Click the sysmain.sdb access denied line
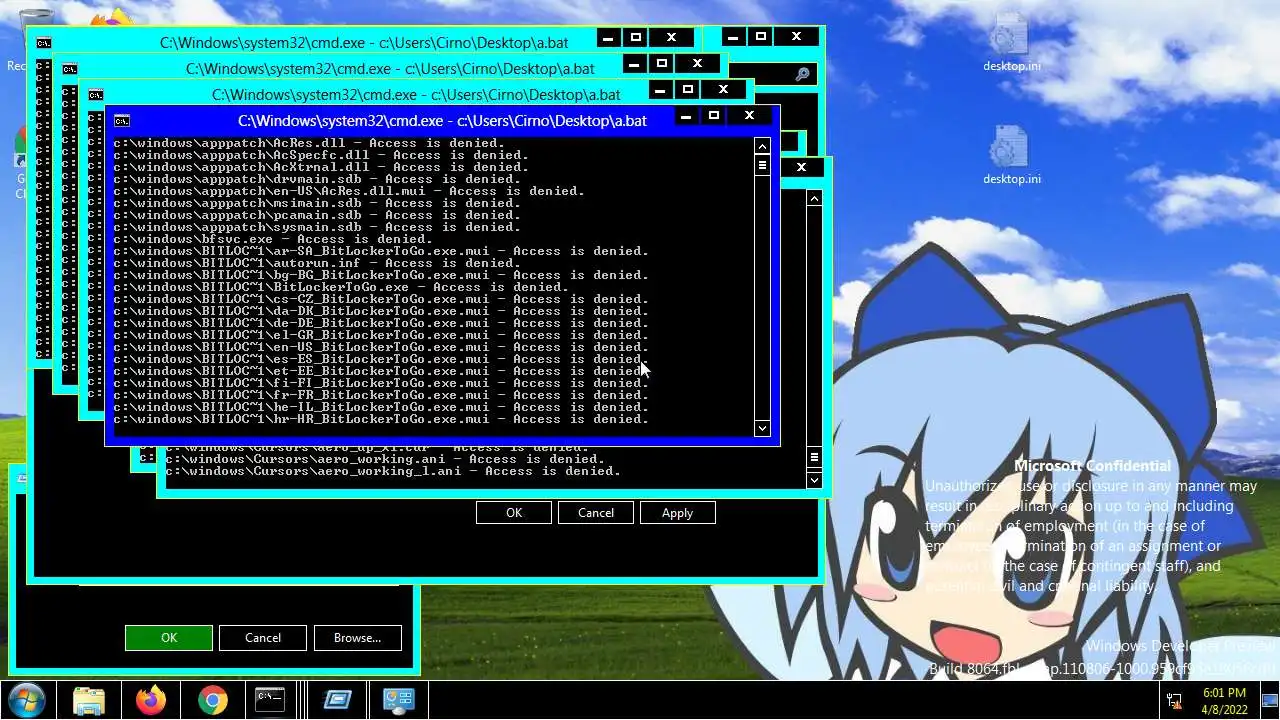The height and width of the screenshot is (720, 1280). pyautogui.click(x=317, y=227)
